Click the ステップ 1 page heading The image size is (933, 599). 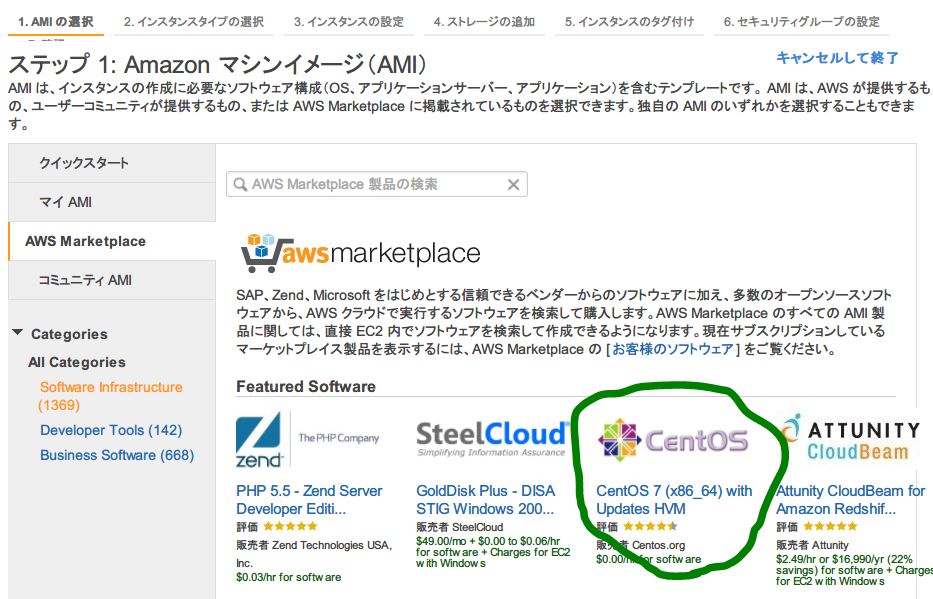218,64
